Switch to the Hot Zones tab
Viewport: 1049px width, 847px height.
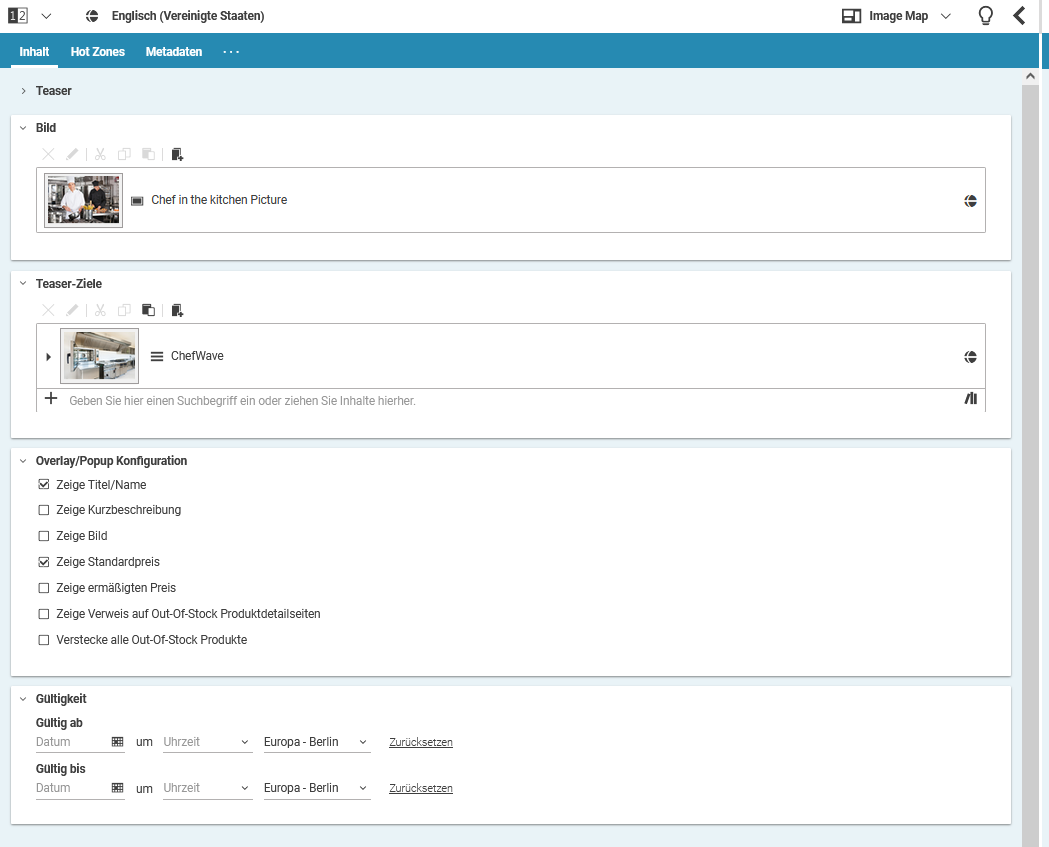point(98,52)
